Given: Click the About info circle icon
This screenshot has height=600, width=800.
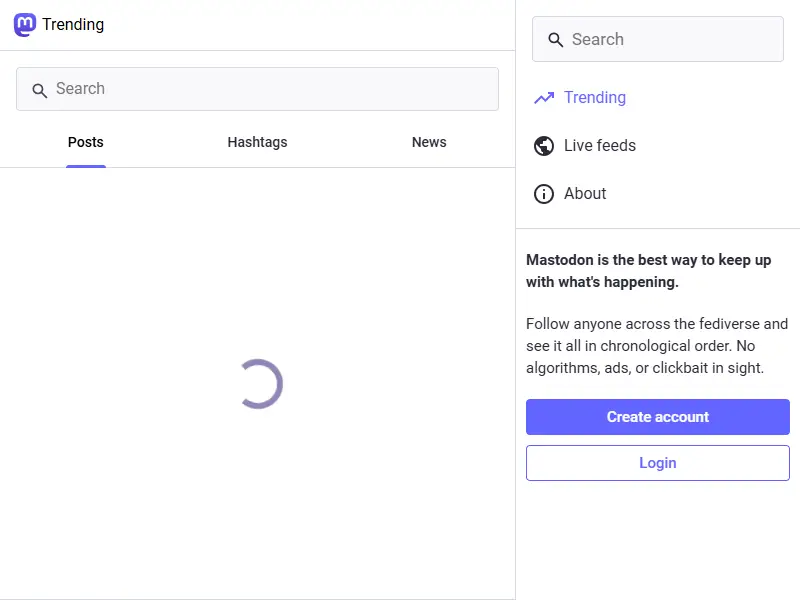Looking at the screenshot, I should pyautogui.click(x=544, y=194).
